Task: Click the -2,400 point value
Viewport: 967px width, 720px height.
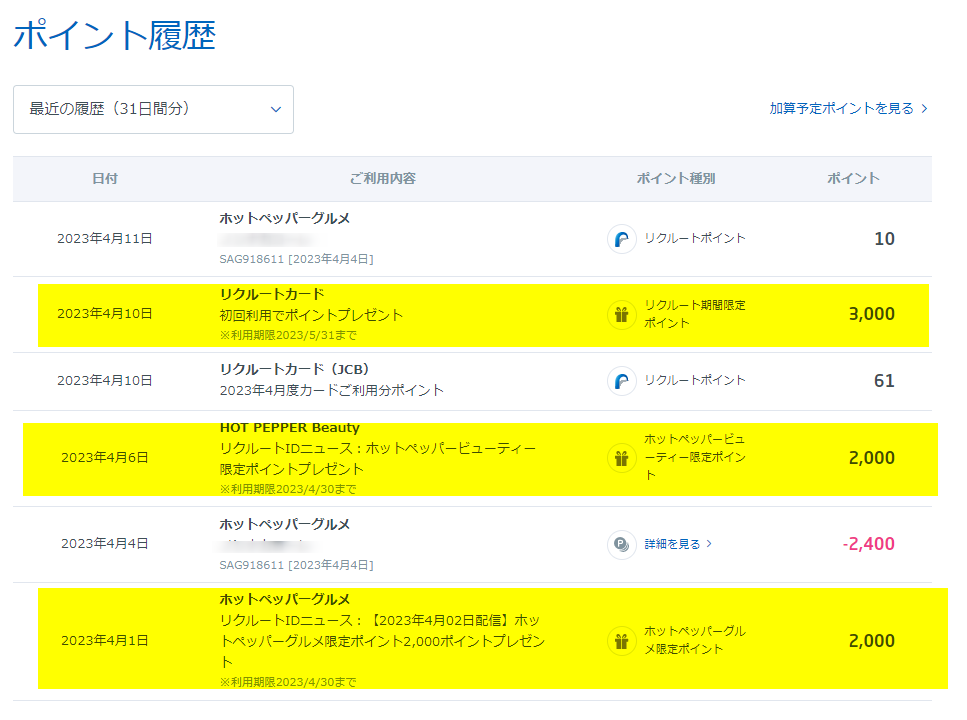Action: pyautogui.click(x=868, y=544)
